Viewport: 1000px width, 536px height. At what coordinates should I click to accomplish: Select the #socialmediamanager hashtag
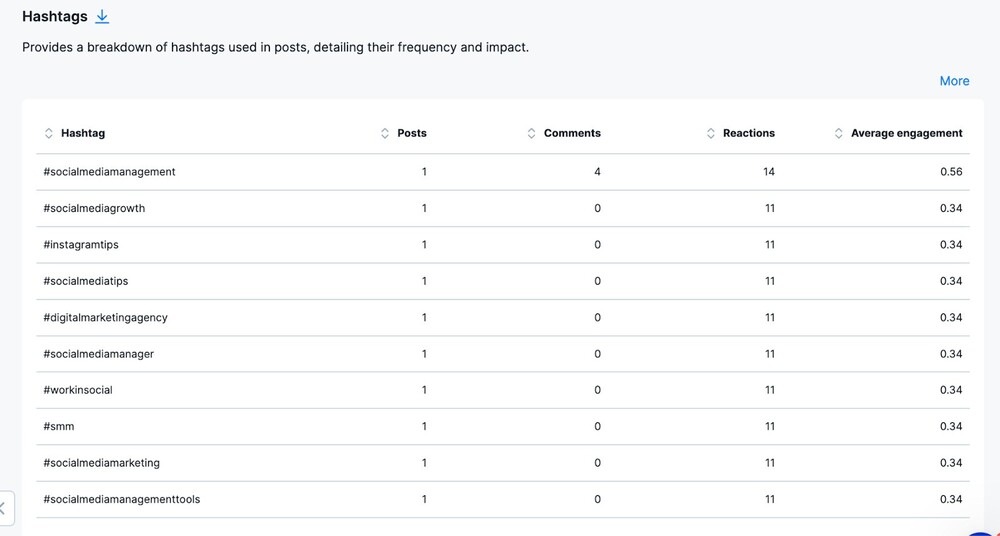tap(98, 354)
